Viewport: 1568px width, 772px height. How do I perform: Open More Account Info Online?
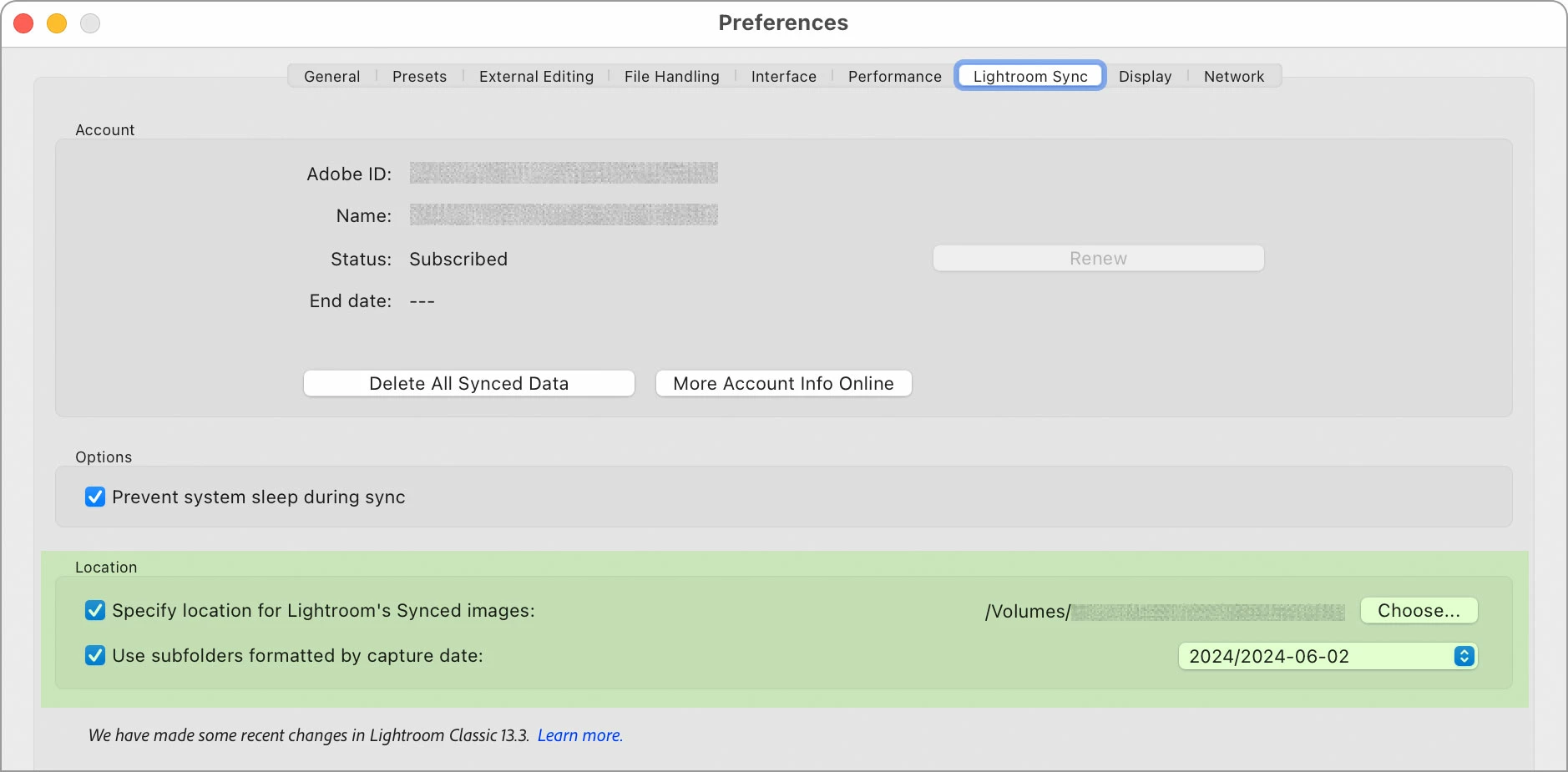pos(783,383)
